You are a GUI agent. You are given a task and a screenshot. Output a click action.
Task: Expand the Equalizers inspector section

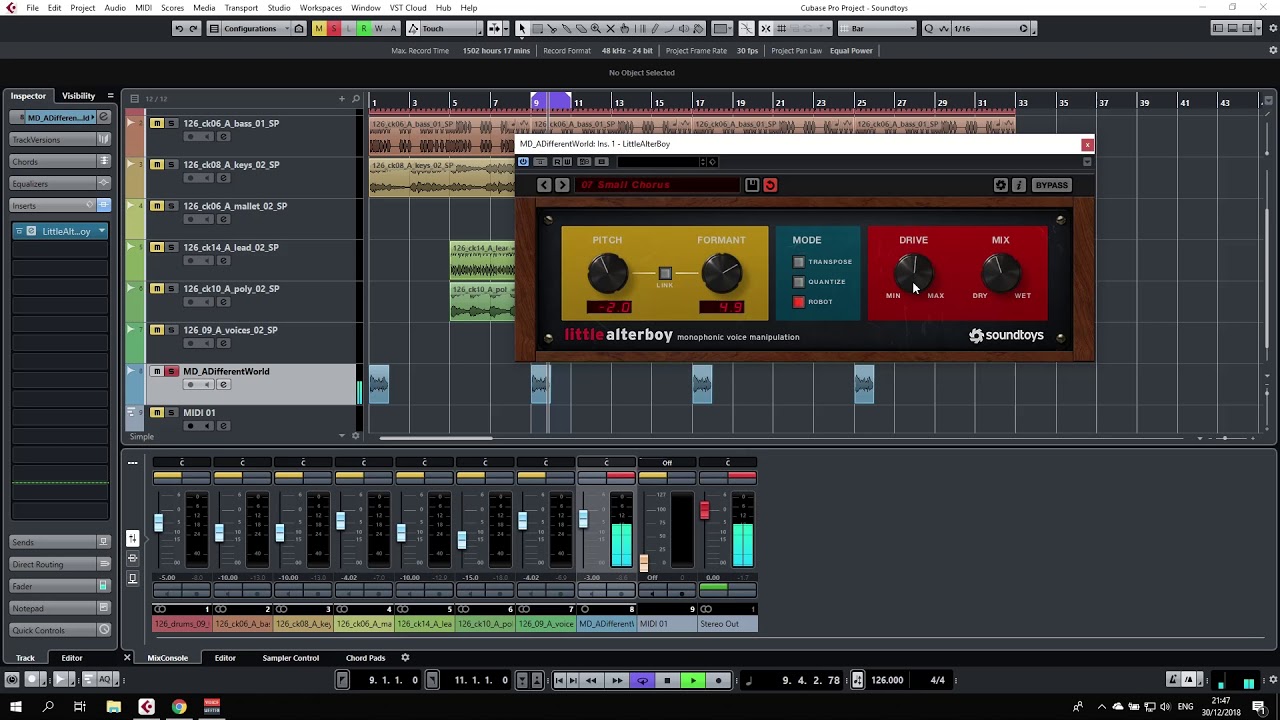tap(59, 183)
